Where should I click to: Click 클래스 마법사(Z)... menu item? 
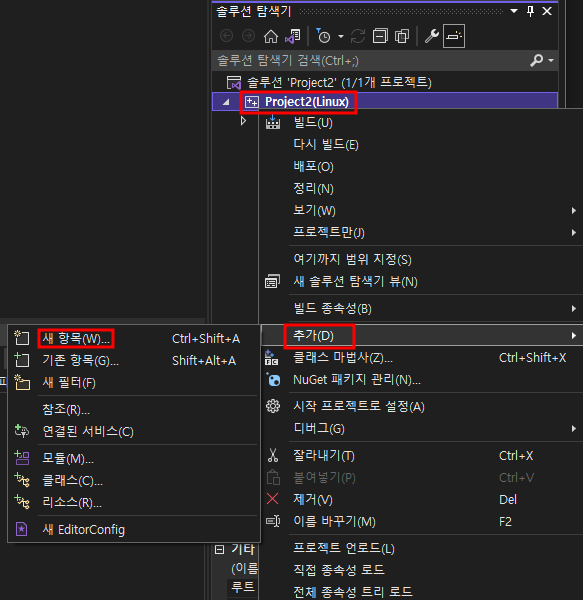click(421, 358)
